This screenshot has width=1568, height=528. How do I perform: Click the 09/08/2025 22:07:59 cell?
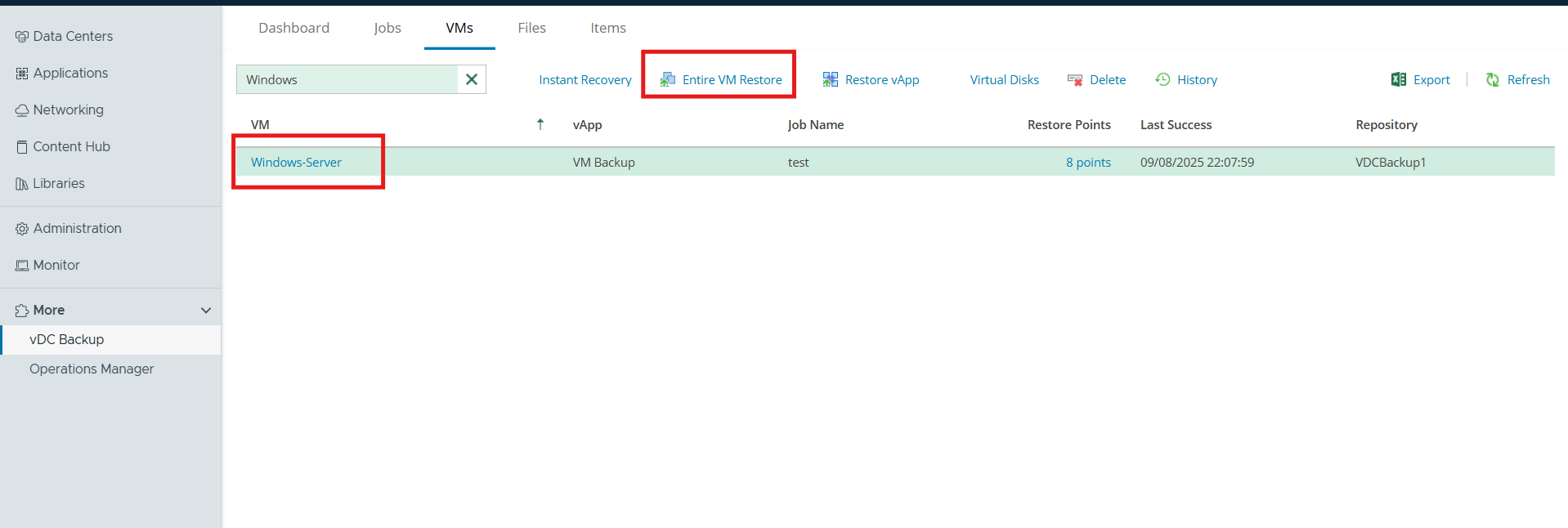(x=1197, y=163)
